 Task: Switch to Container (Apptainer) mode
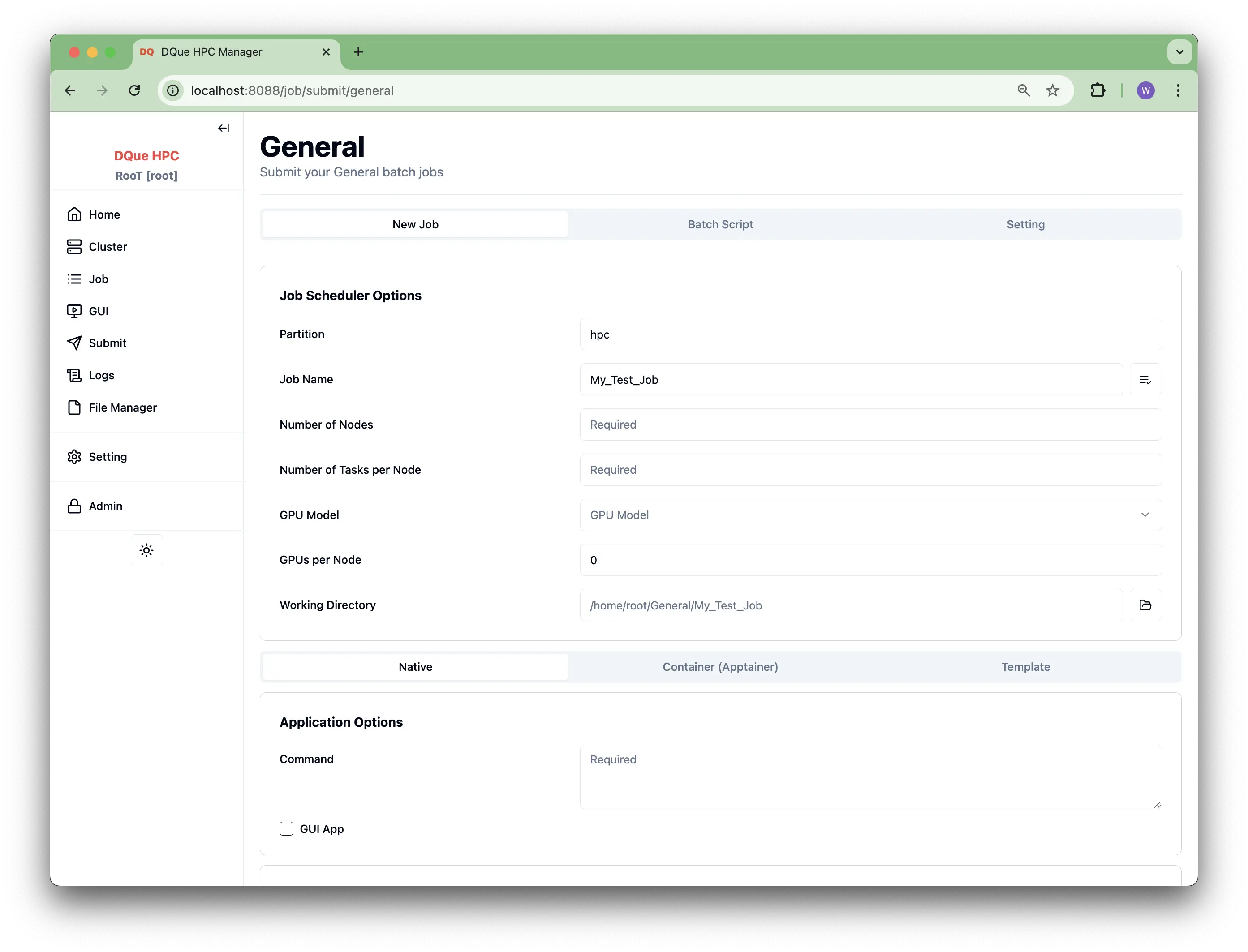point(720,666)
